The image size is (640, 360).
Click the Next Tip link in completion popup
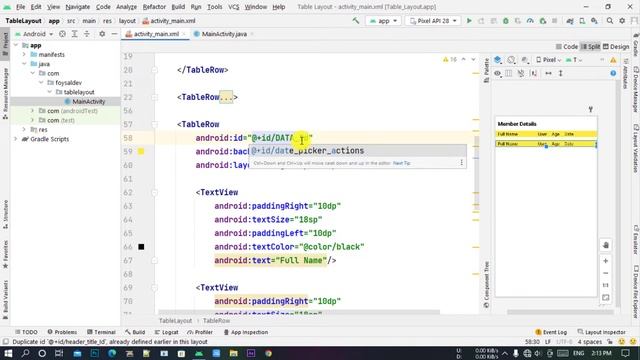pos(401,163)
